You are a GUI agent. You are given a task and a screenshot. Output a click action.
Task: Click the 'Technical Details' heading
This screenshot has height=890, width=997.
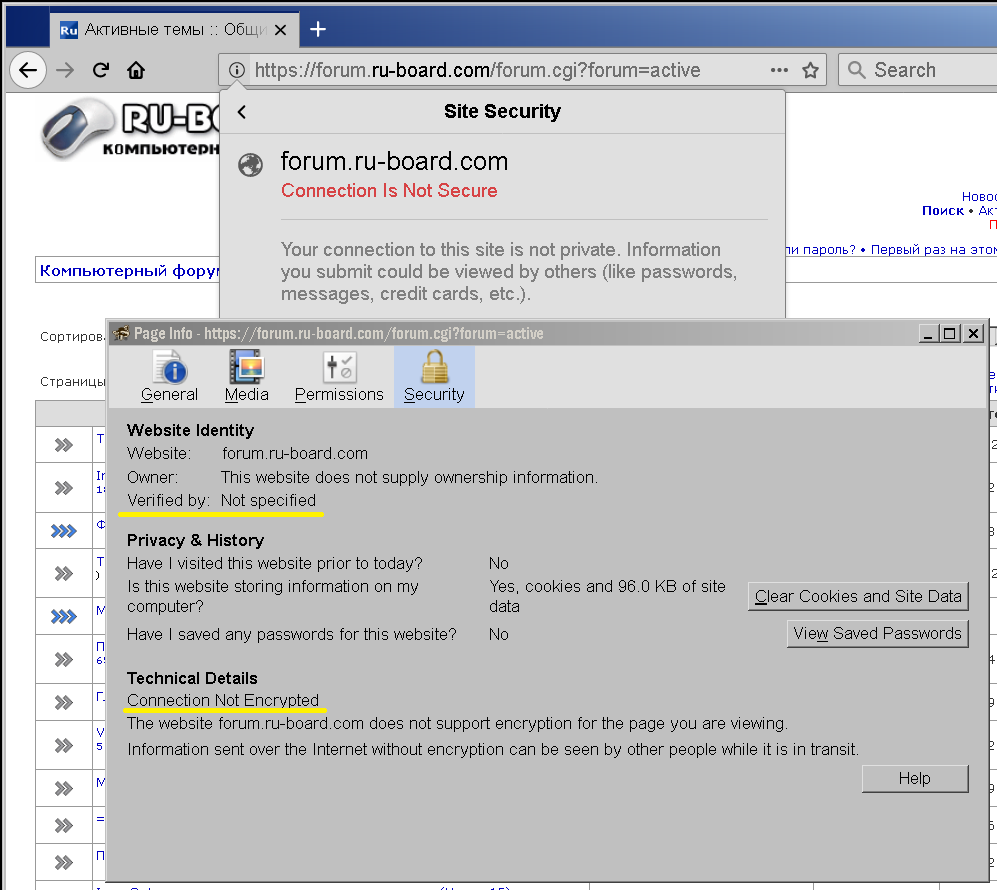tap(192, 678)
